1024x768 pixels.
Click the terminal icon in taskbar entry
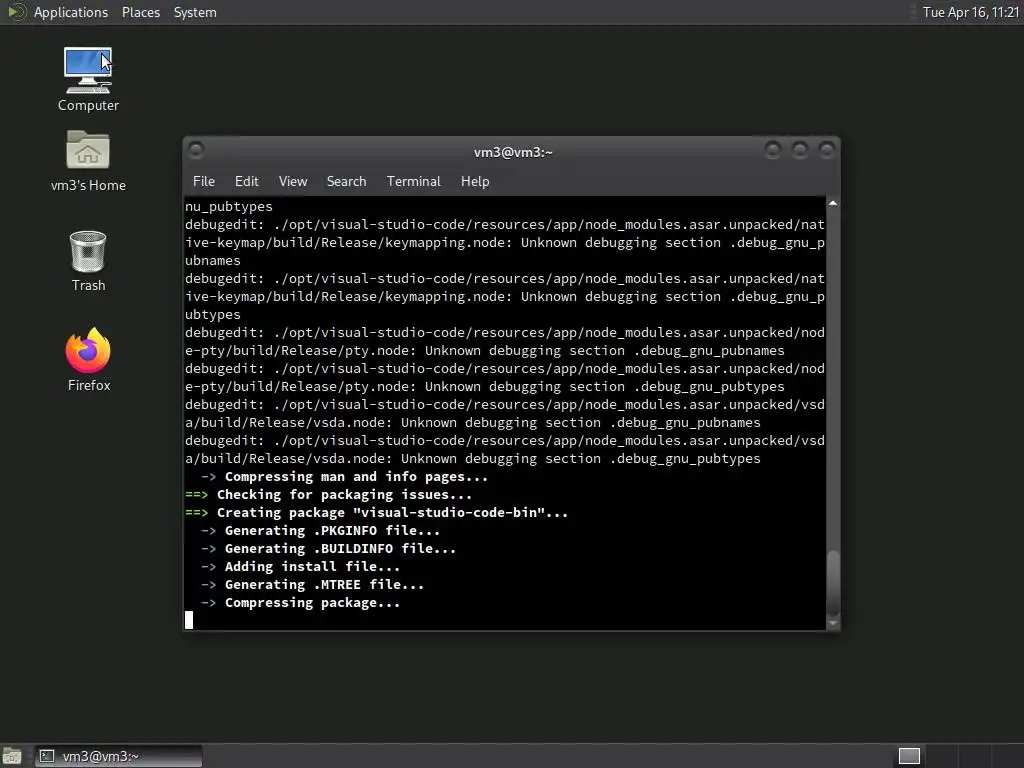(x=47, y=756)
